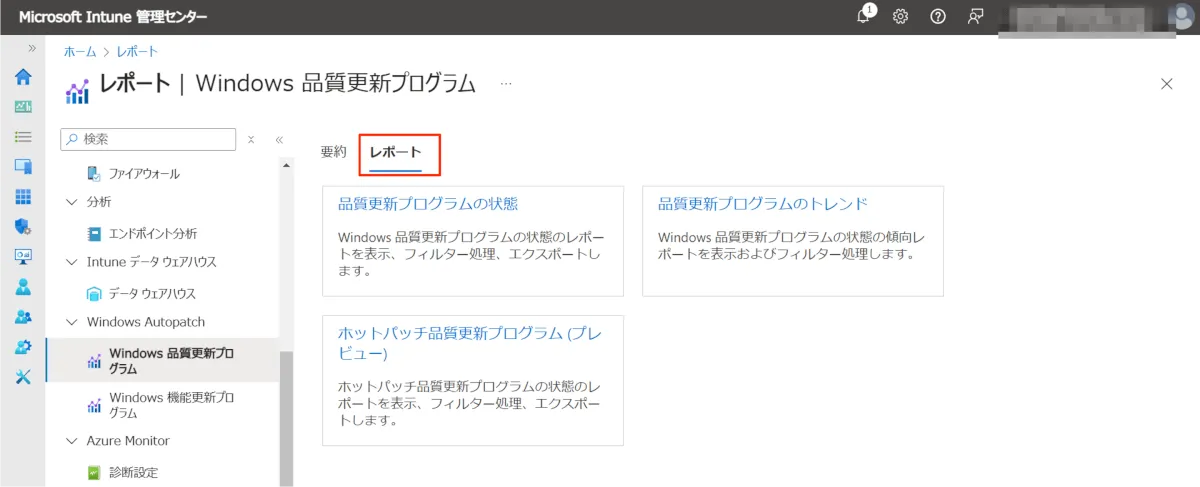This screenshot has height=487, width=1200.
Task: Open Troubleshooting tools icon in sidebar
Action: click(x=23, y=377)
